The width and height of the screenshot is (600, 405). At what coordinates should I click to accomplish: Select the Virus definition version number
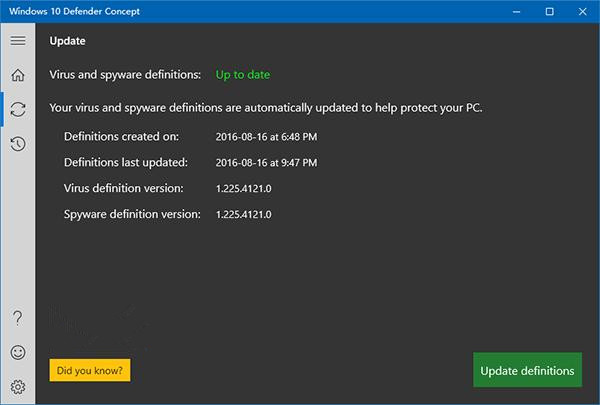coord(244,188)
